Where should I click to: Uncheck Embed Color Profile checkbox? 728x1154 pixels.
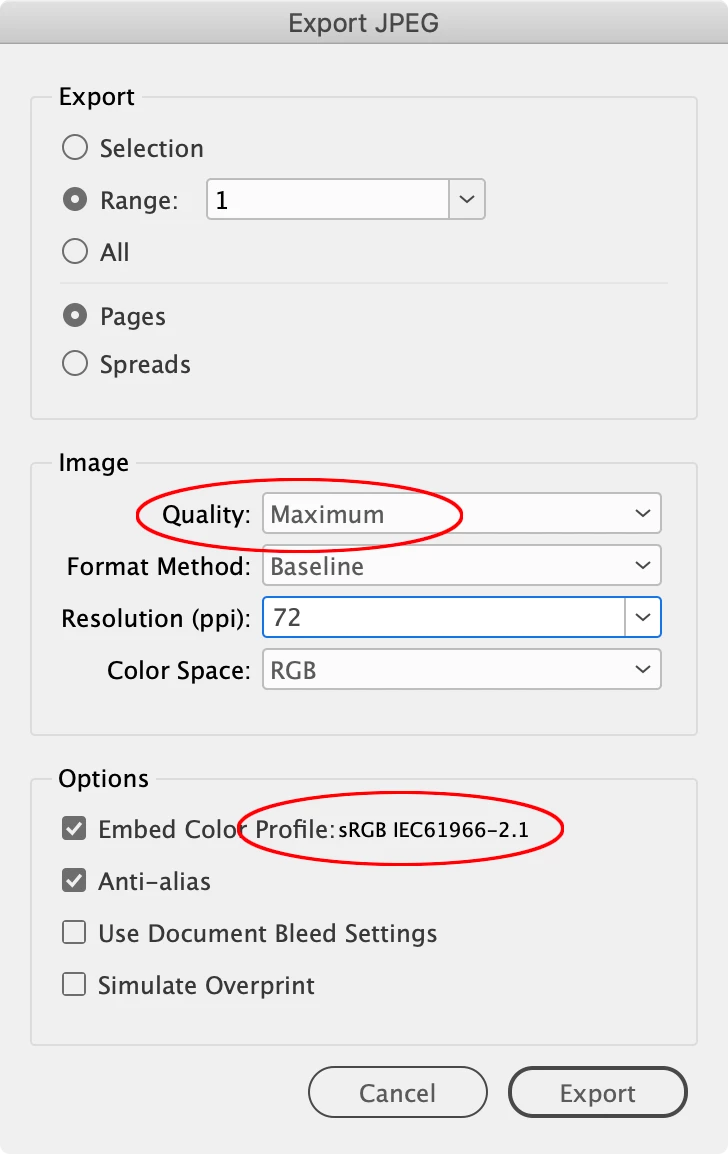[74, 829]
